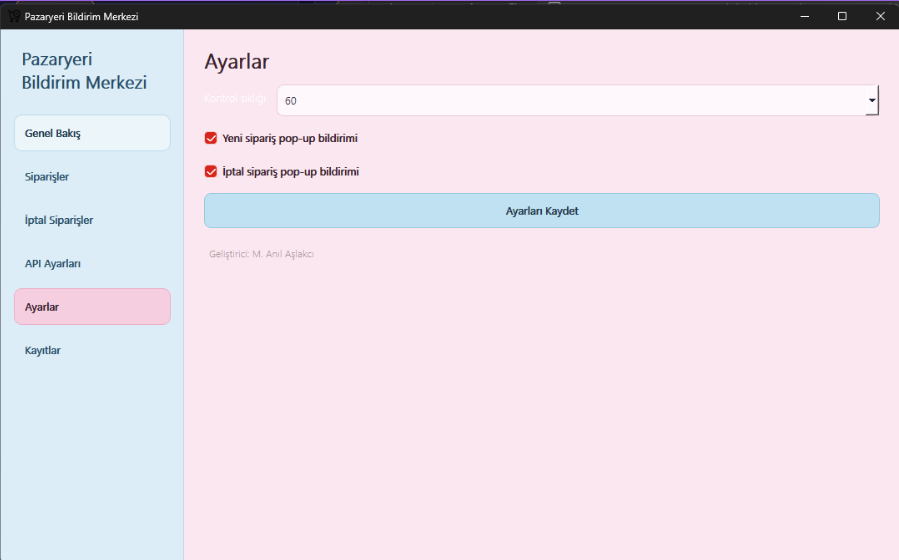This screenshot has width=899, height=560.
Task: Click the Ayarlar page heading
Action: coord(237,61)
